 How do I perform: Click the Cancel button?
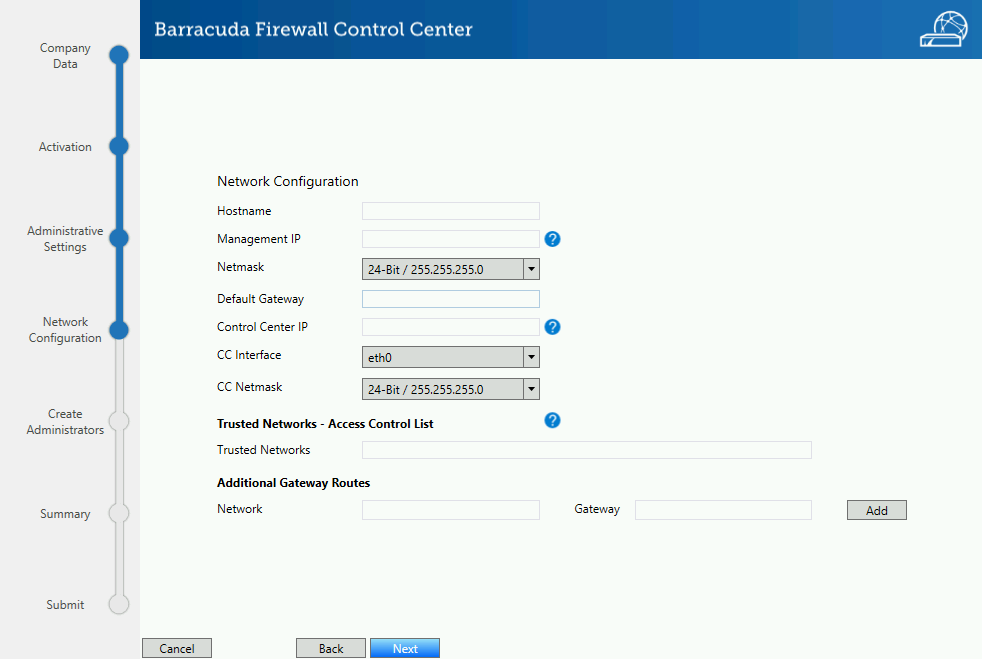coord(177,648)
